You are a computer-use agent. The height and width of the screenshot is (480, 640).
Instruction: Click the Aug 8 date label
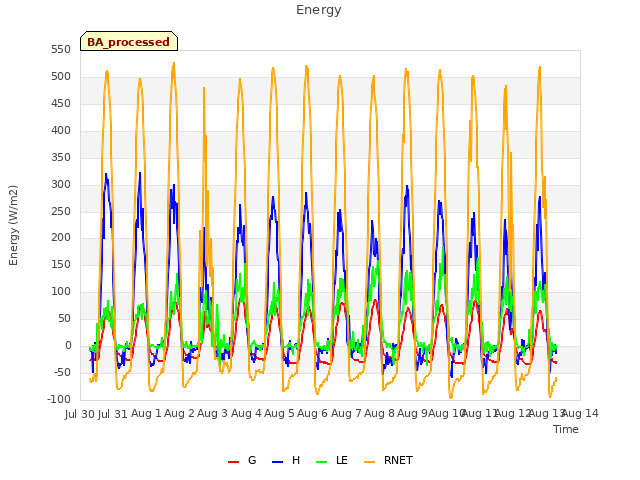[379, 413]
